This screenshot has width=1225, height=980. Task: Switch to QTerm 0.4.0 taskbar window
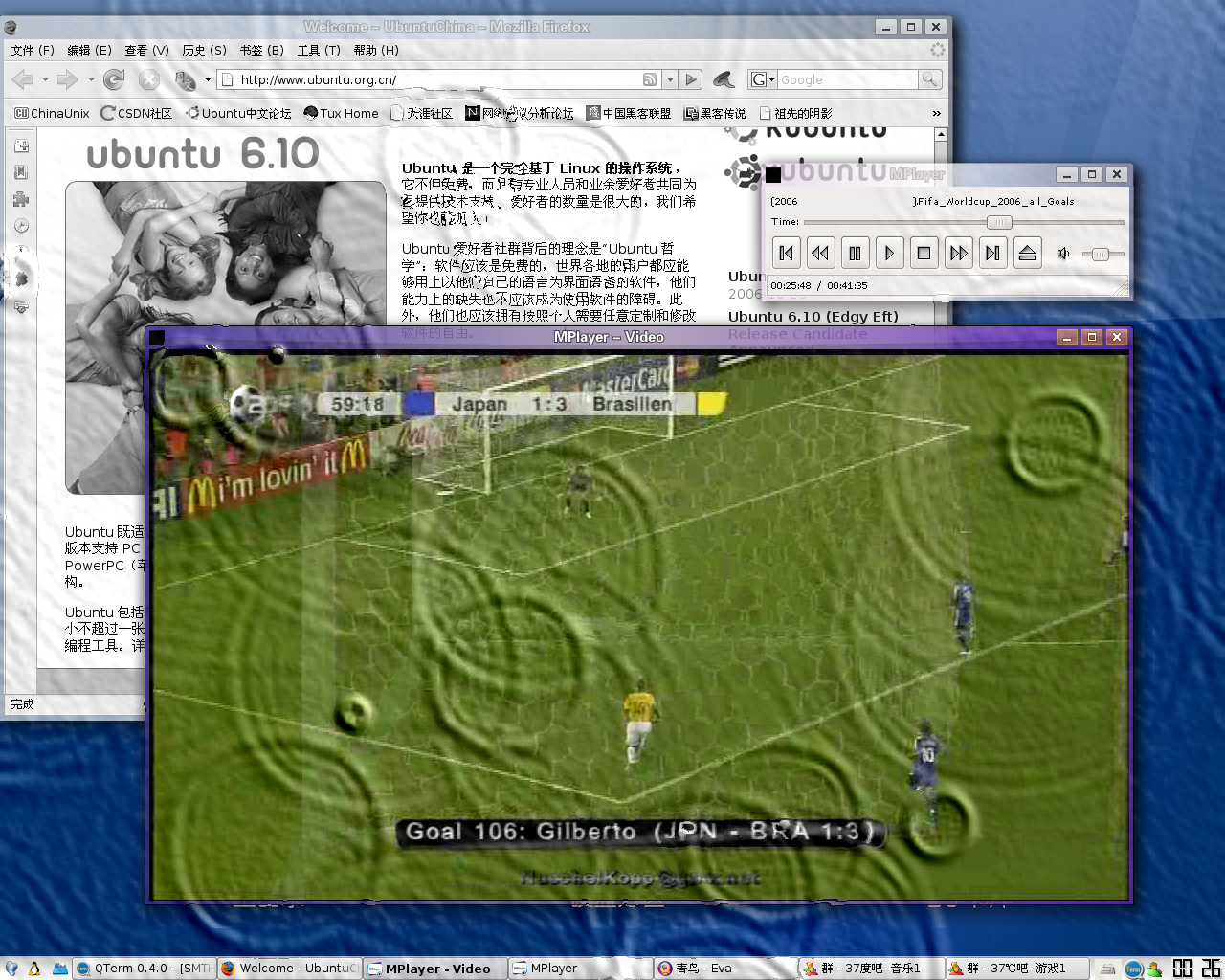(145, 969)
